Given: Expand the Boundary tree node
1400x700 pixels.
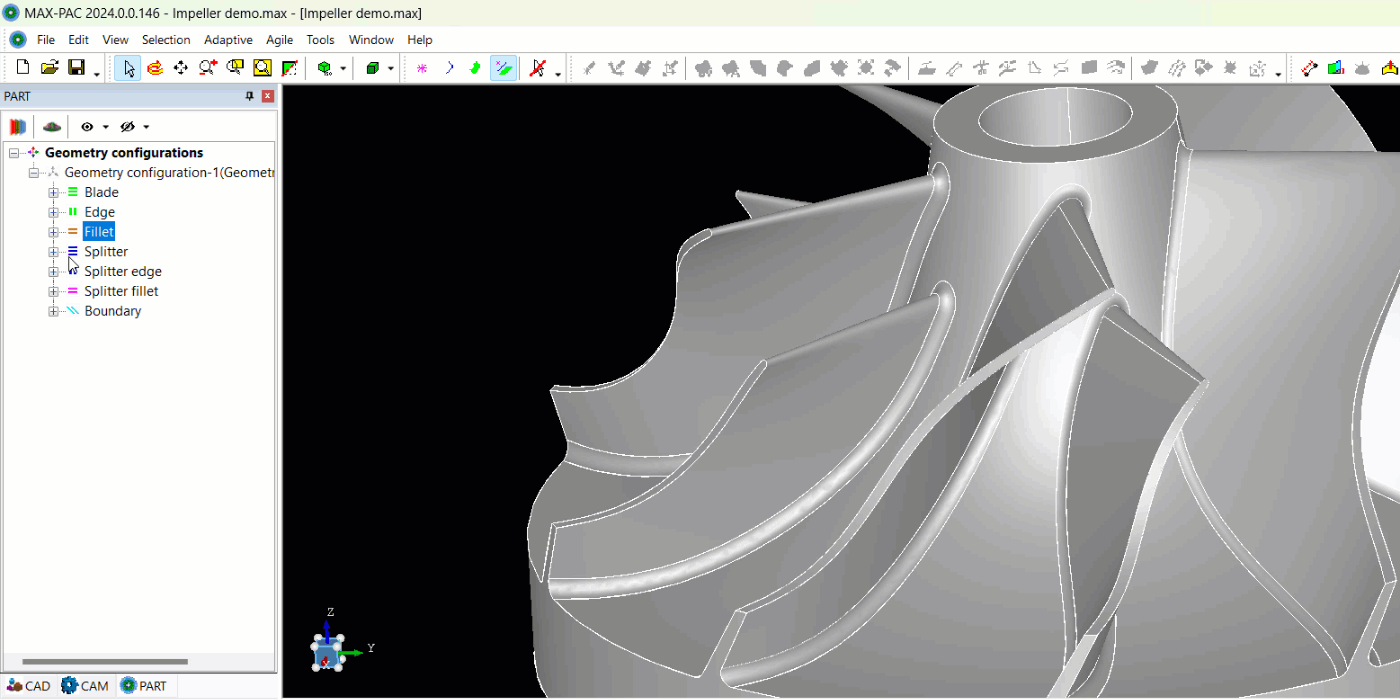Looking at the screenshot, I should [x=54, y=311].
